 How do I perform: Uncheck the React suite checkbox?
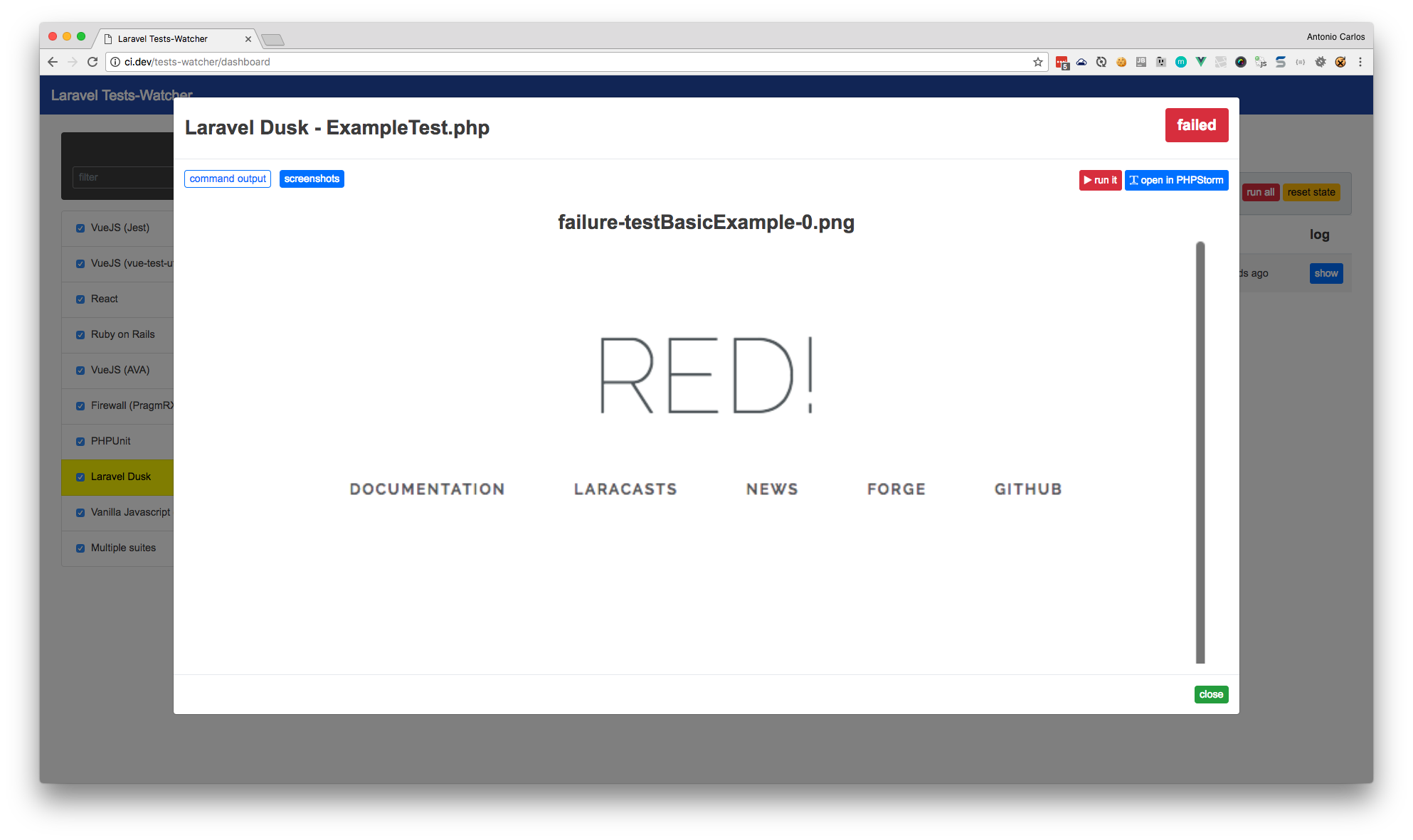tap(80, 299)
